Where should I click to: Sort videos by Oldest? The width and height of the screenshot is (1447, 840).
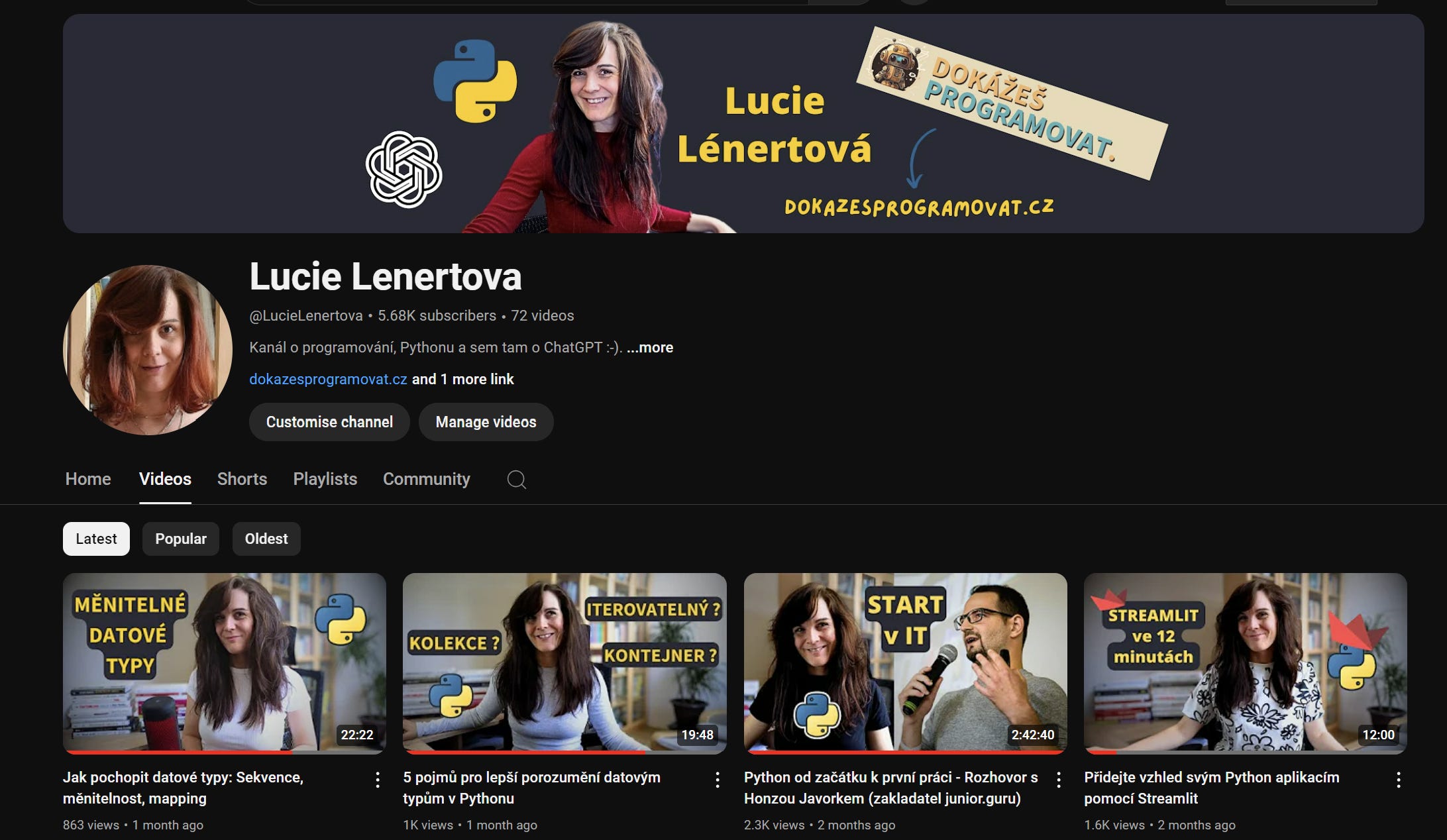(x=266, y=539)
